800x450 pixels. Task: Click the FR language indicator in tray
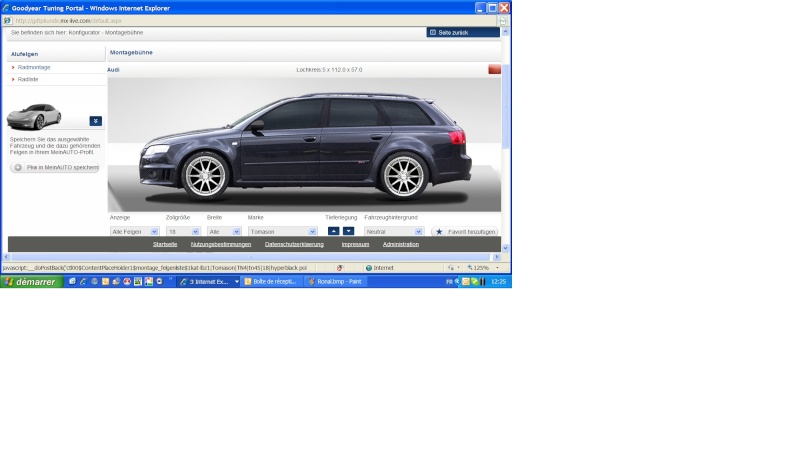(x=449, y=282)
